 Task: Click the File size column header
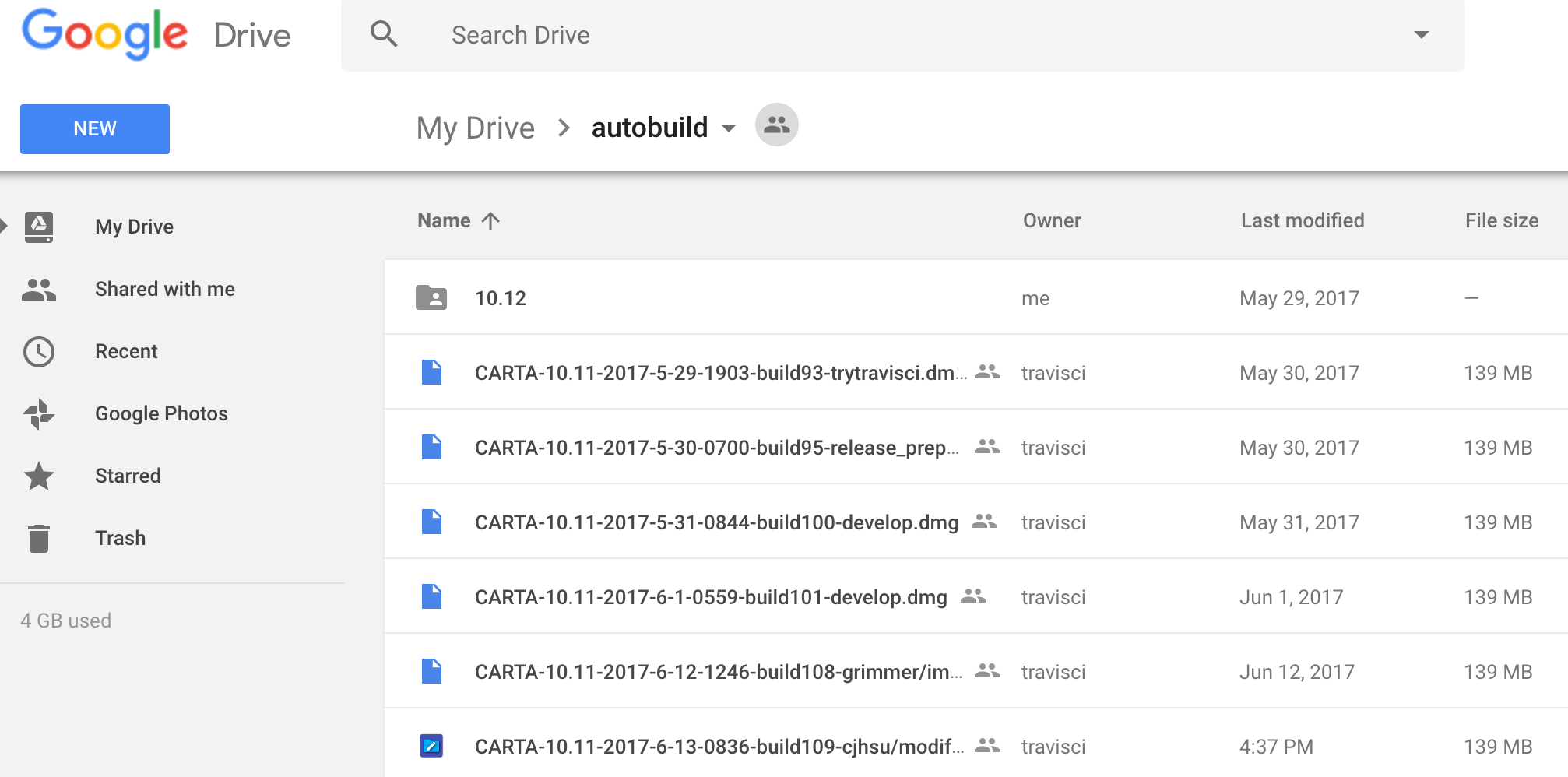[1502, 220]
